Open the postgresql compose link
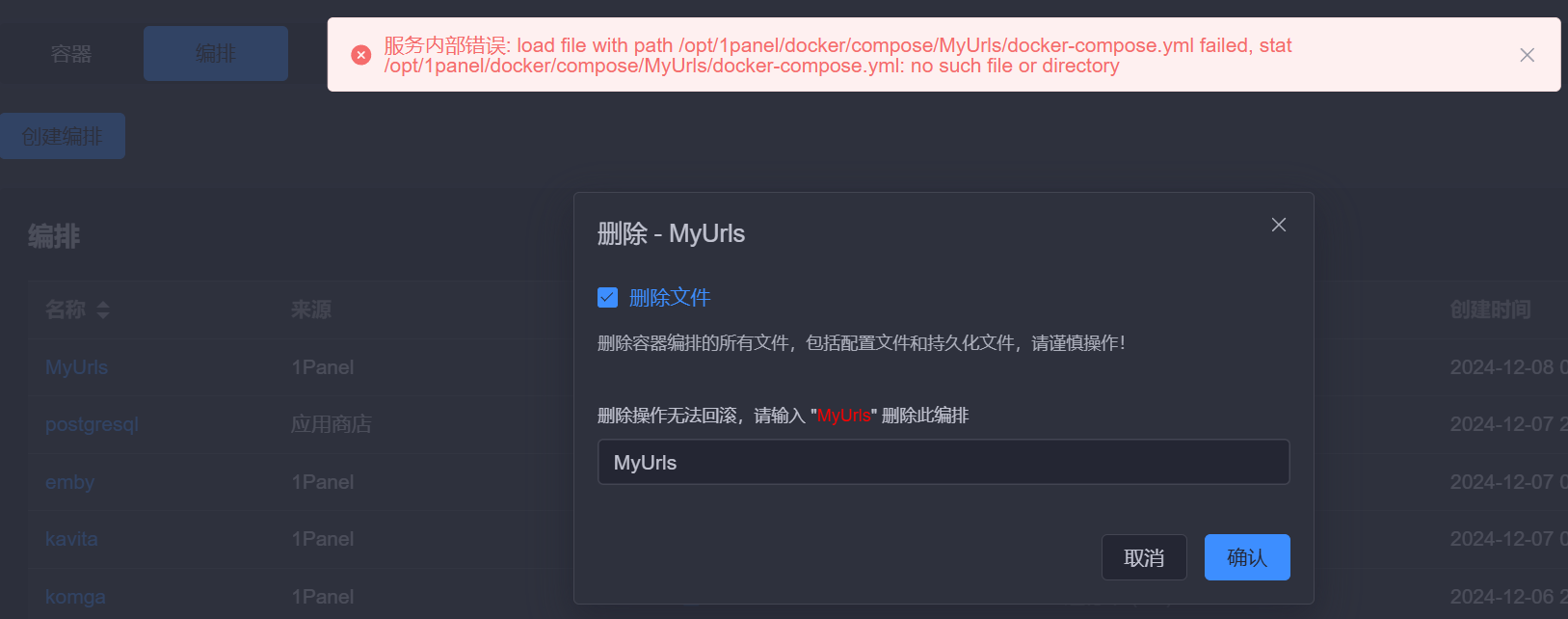Screen dimensions: 1568x619 pos(92,424)
